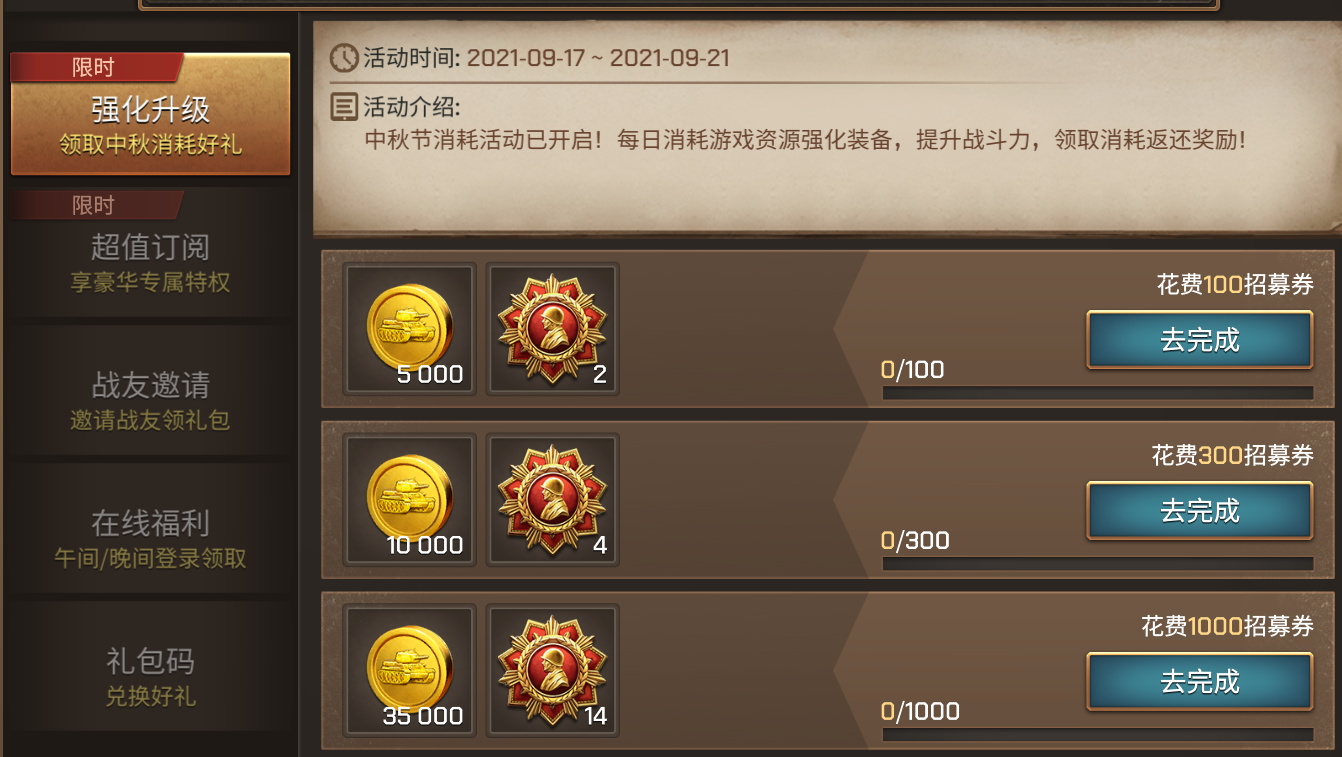Image resolution: width=1342 pixels, height=757 pixels.
Task: Click the red 限时 badge above 超值订阅
Action: tap(97, 205)
